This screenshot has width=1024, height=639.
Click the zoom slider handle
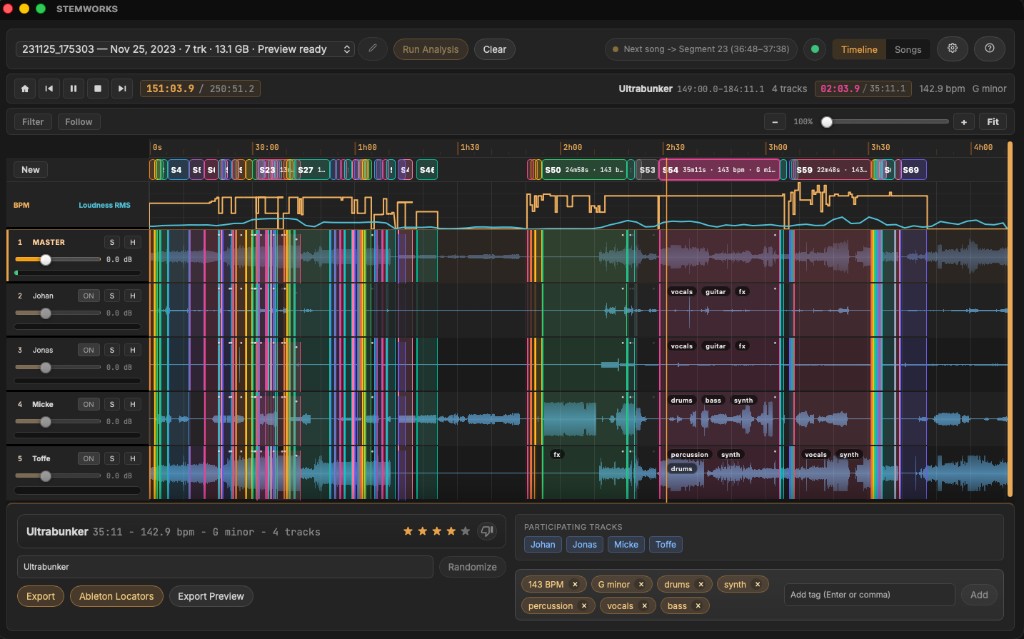(x=827, y=122)
